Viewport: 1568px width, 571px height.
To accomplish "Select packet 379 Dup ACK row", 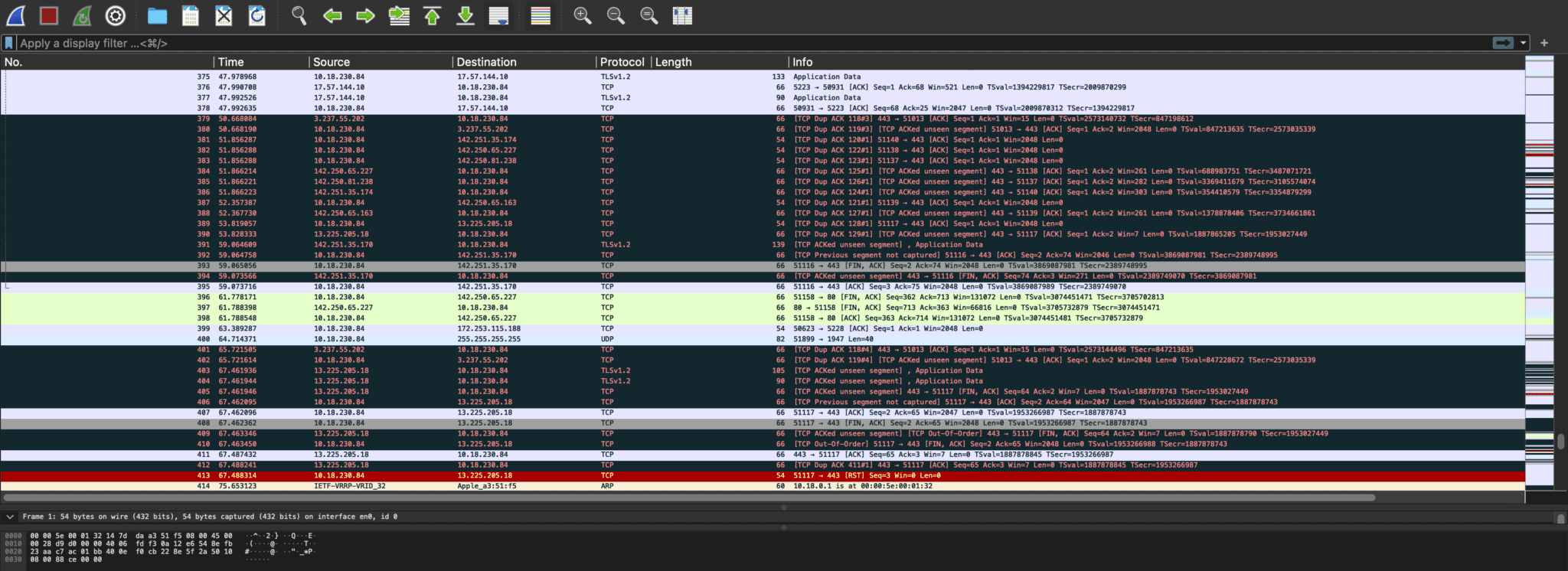I will pos(763,119).
